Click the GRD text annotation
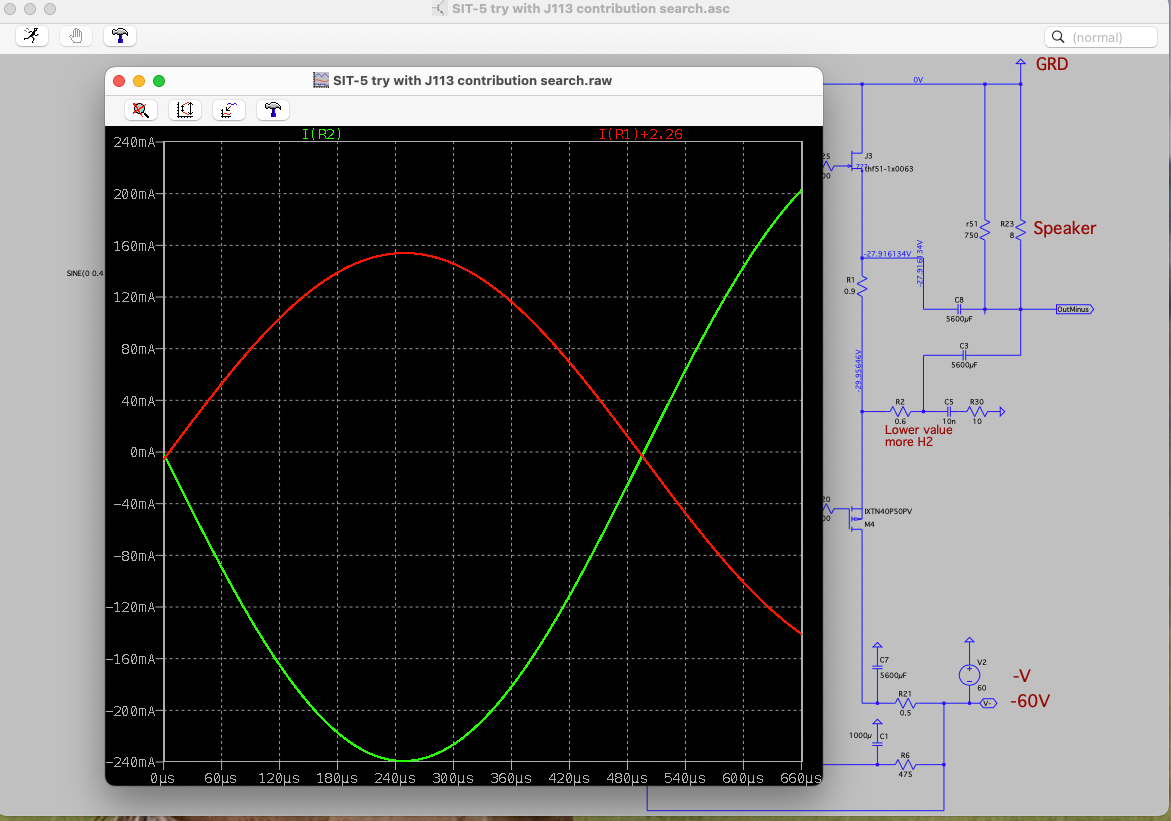1171x821 pixels. (1052, 64)
